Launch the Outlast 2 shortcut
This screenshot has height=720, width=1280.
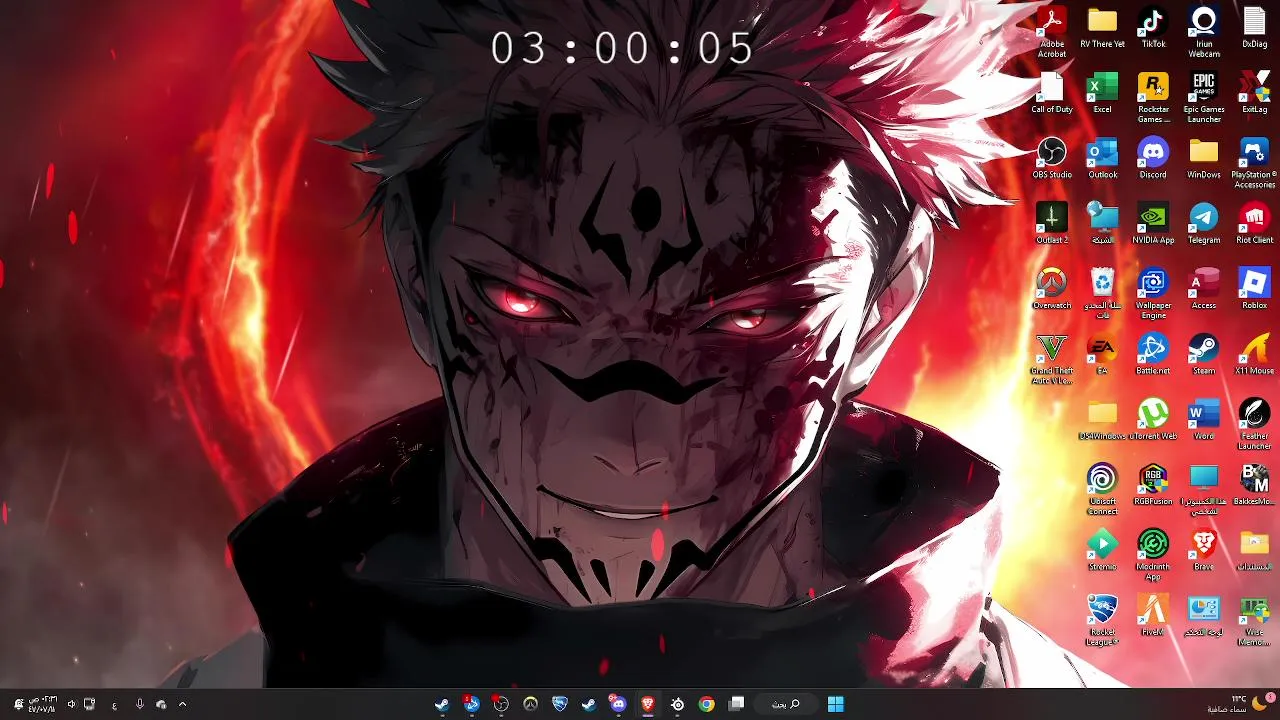(x=1052, y=223)
